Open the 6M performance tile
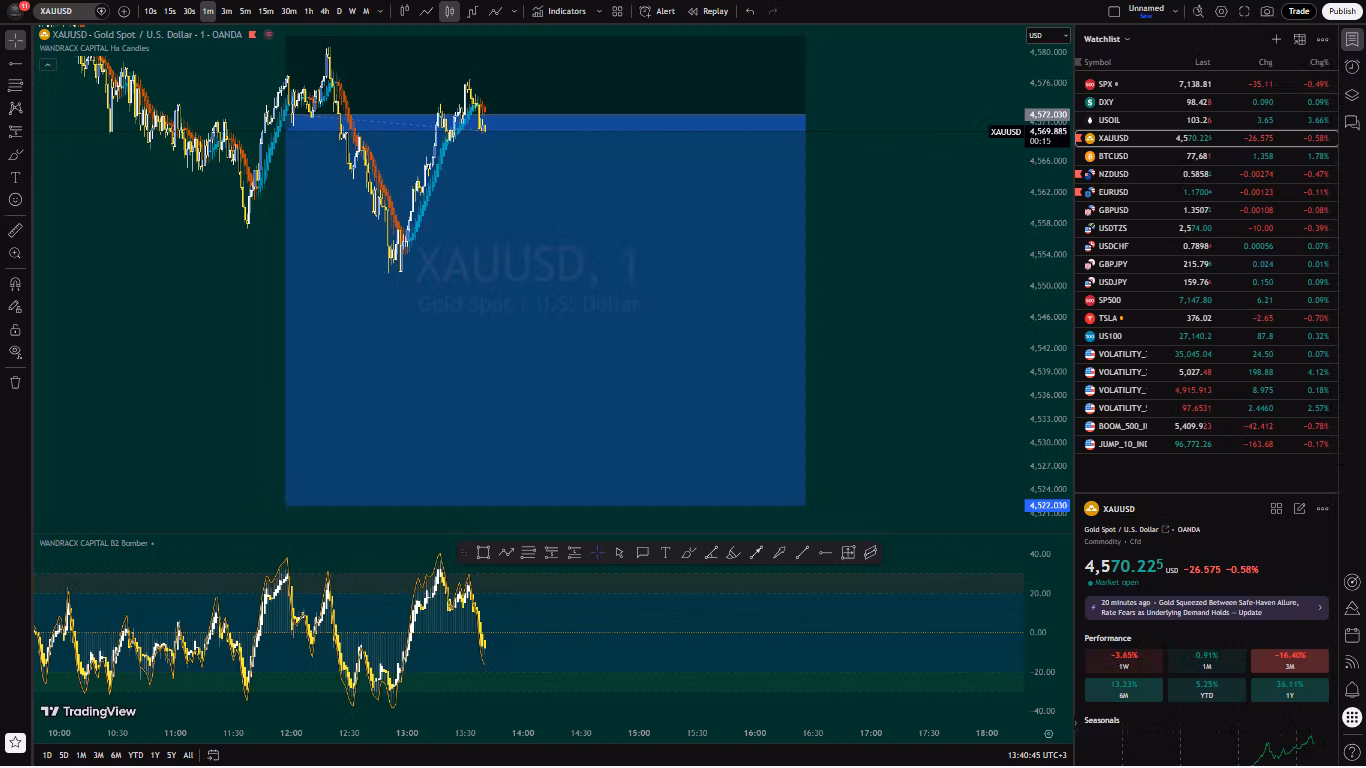The height and width of the screenshot is (768, 1366). coord(1123,689)
